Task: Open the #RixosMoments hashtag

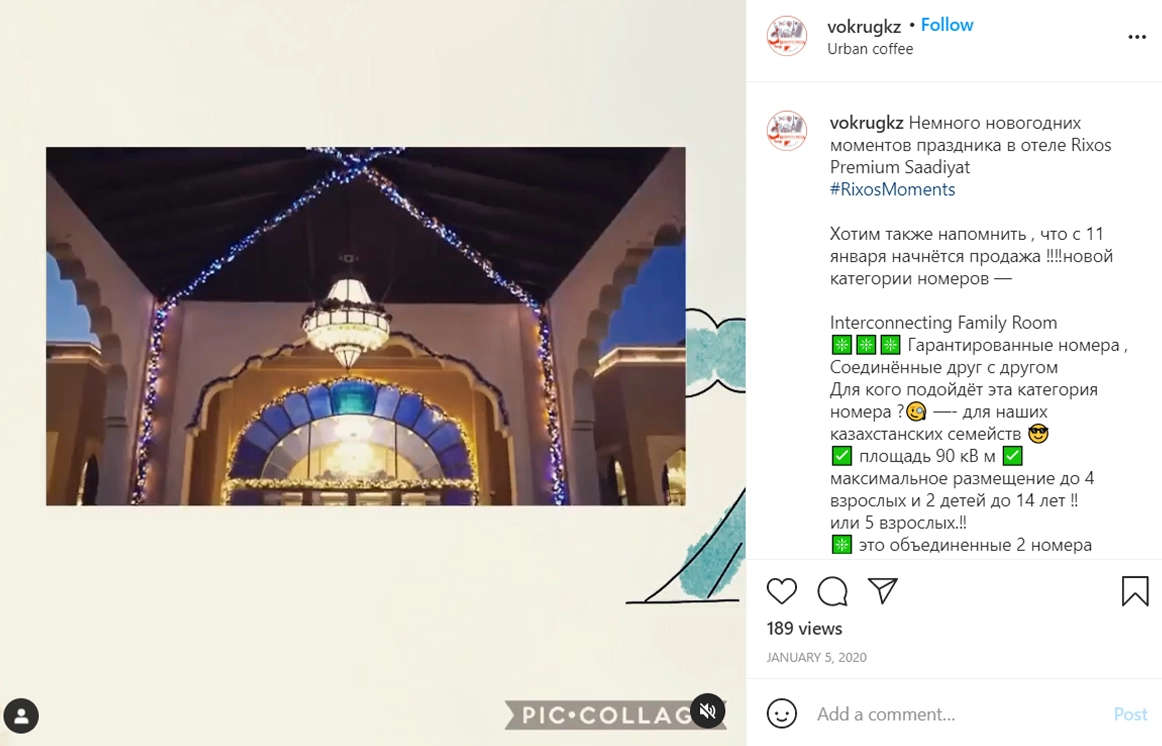Action: tap(892, 190)
